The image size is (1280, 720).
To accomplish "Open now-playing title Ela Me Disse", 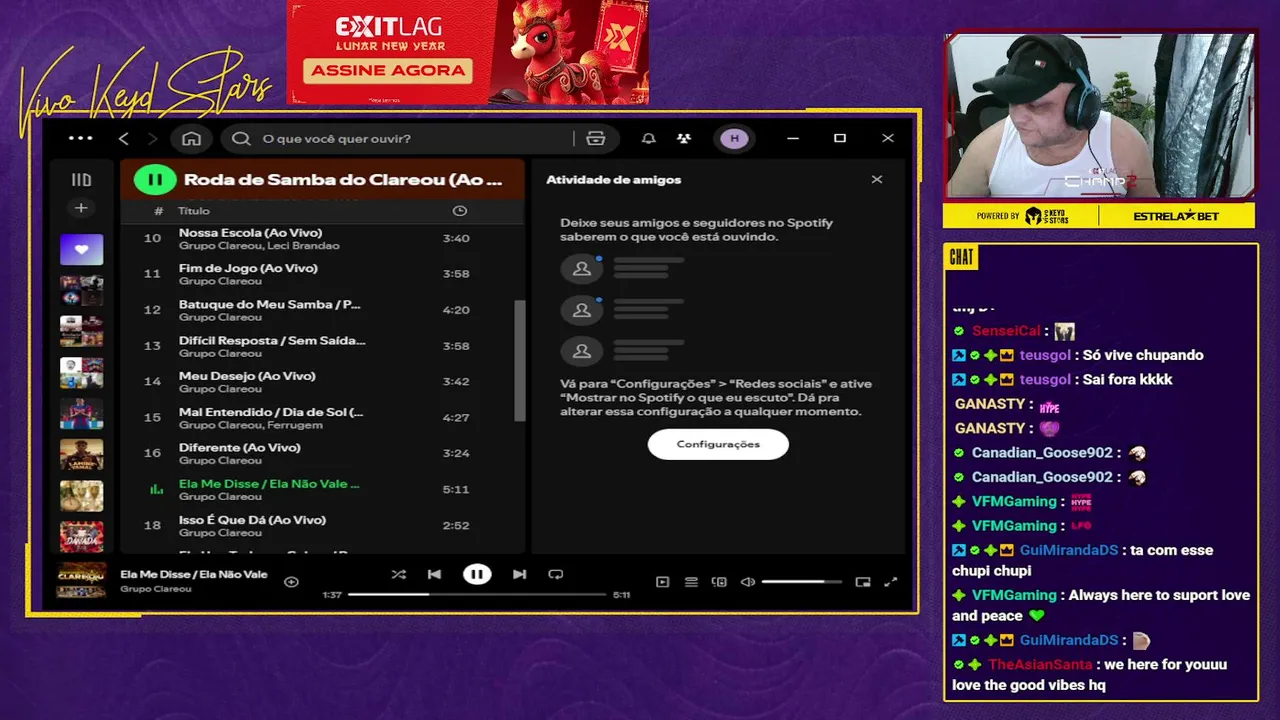I will [194, 574].
